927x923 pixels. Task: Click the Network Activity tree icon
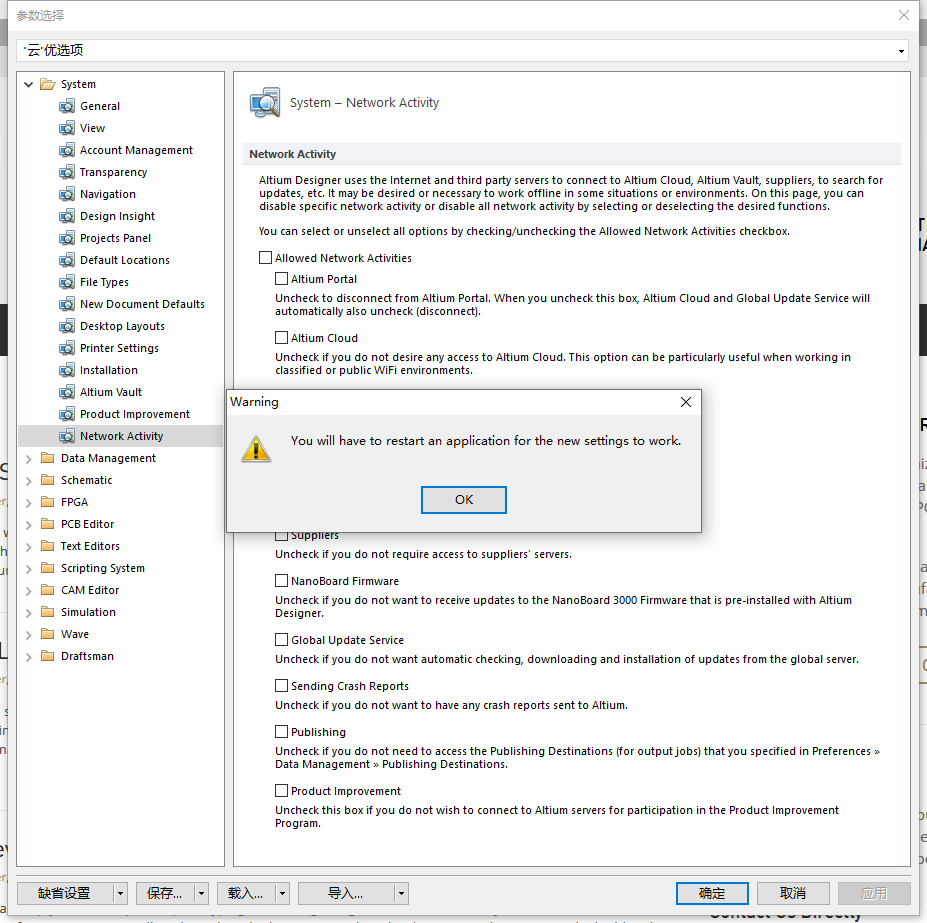pyautogui.click(x=67, y=436)
